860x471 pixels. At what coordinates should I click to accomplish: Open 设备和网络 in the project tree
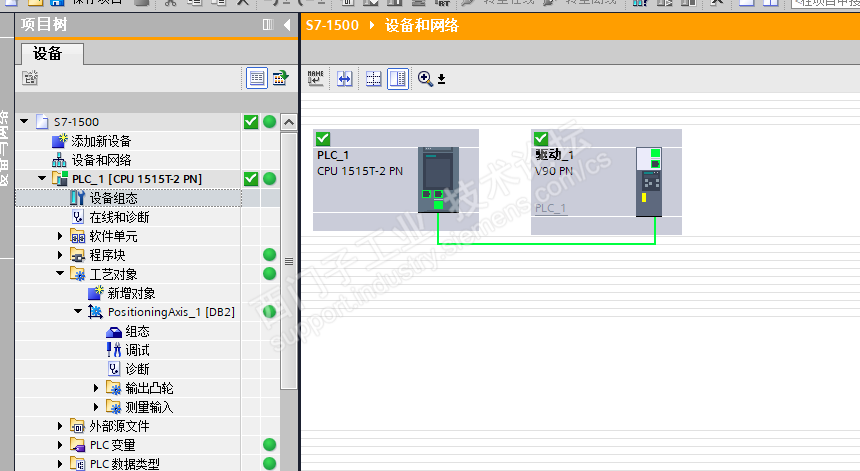pyautogui.click(x=101, y=160)
